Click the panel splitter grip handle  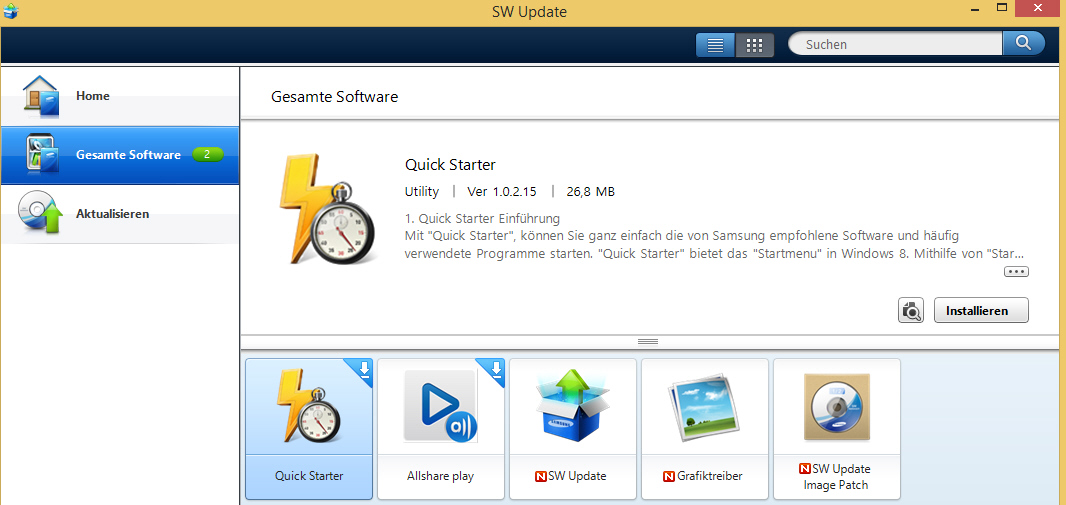(648, 341)
